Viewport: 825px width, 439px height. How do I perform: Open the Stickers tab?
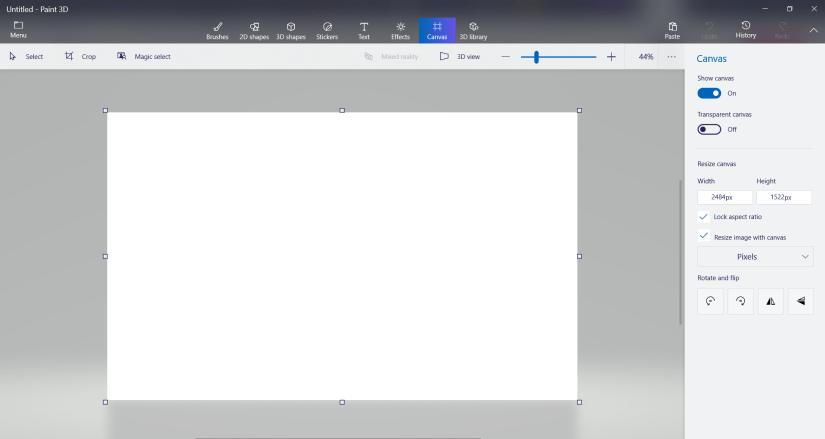click(x=327, y=31)
